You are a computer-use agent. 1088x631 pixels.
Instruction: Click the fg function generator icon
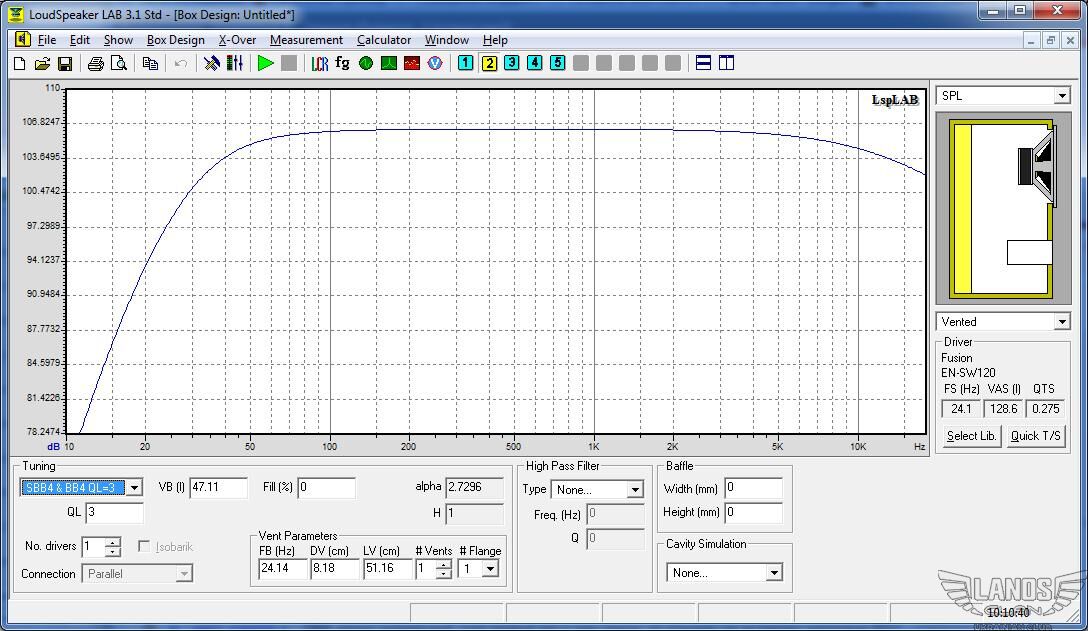(x=342, y=63)
